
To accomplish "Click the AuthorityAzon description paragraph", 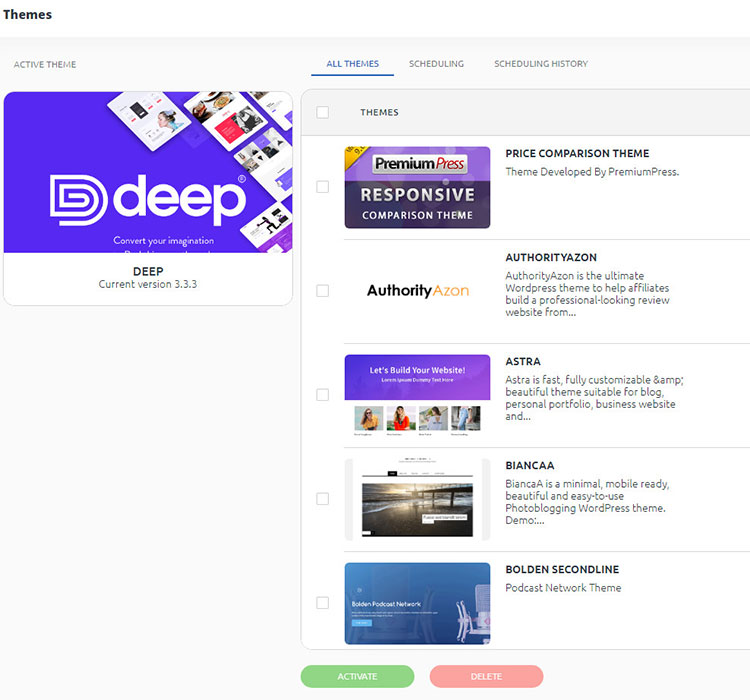I will 587,294.
